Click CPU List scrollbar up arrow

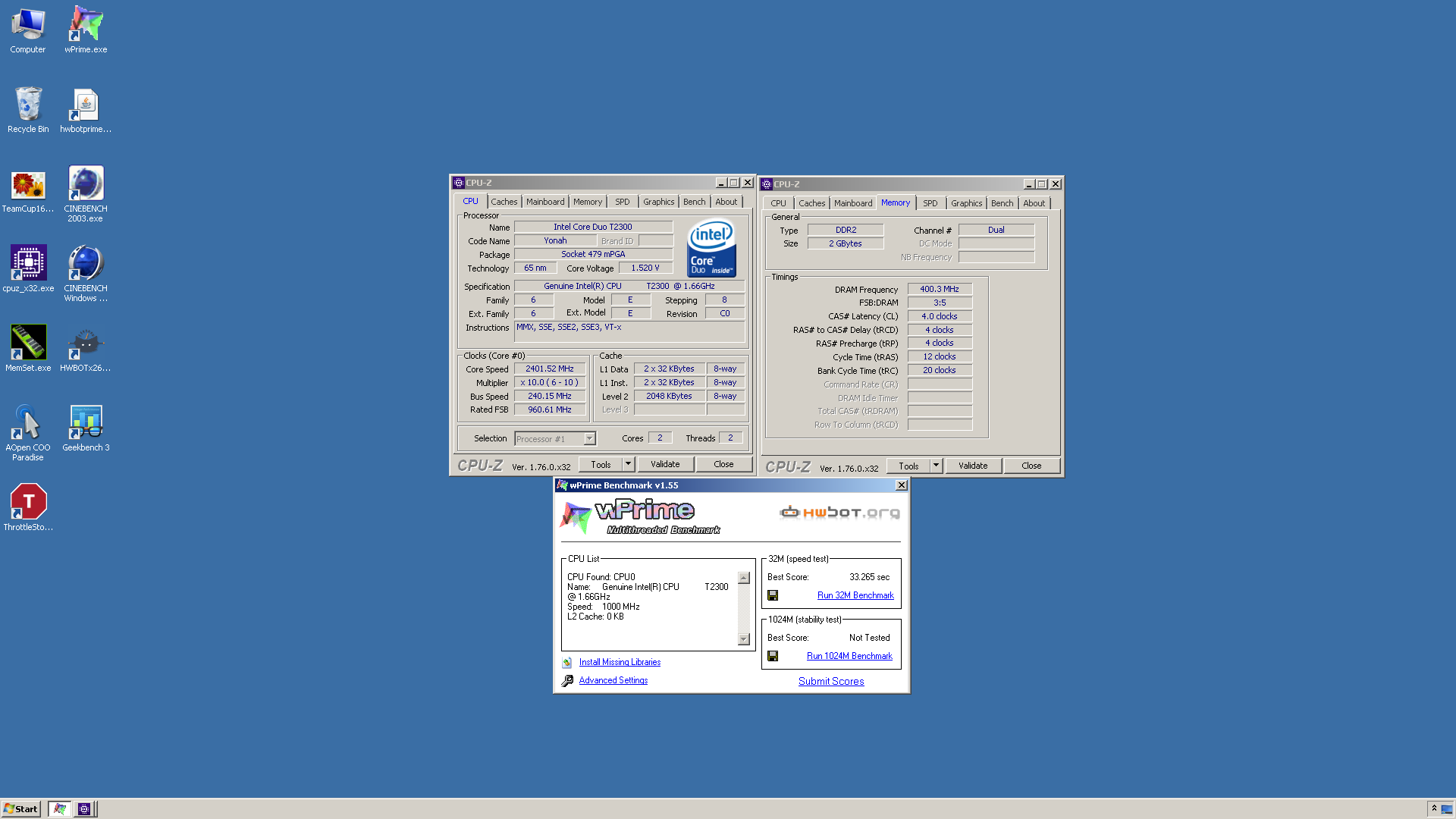pos(744,578)
